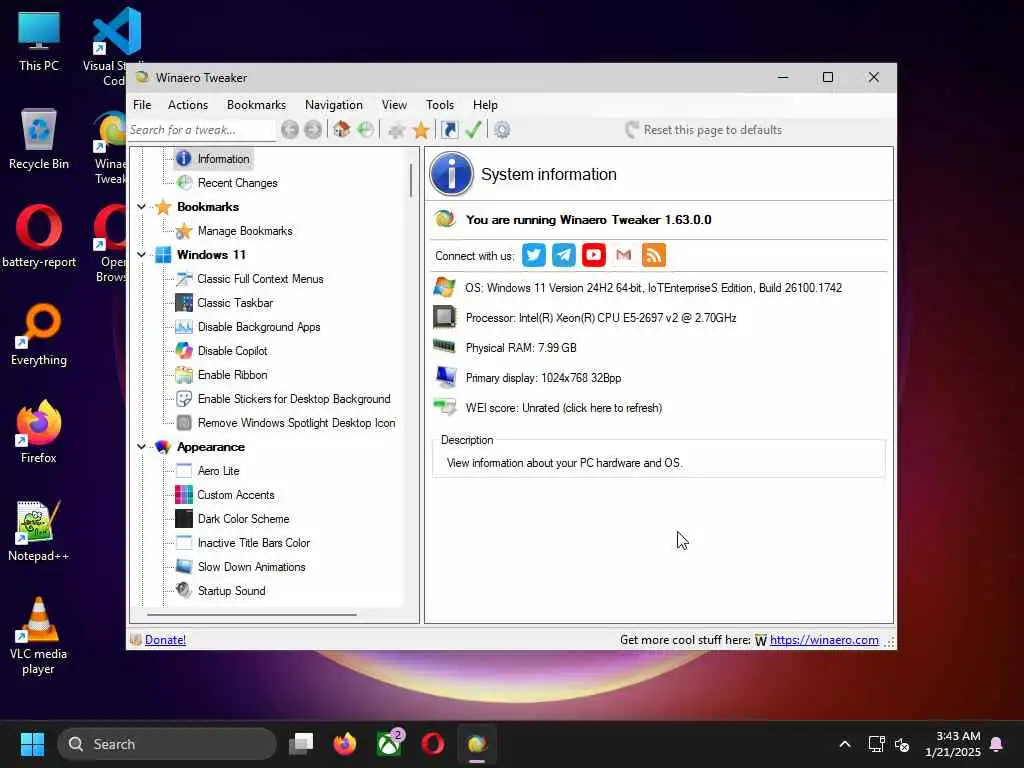Open the YouTube social link icon

[x=594, y=255]
